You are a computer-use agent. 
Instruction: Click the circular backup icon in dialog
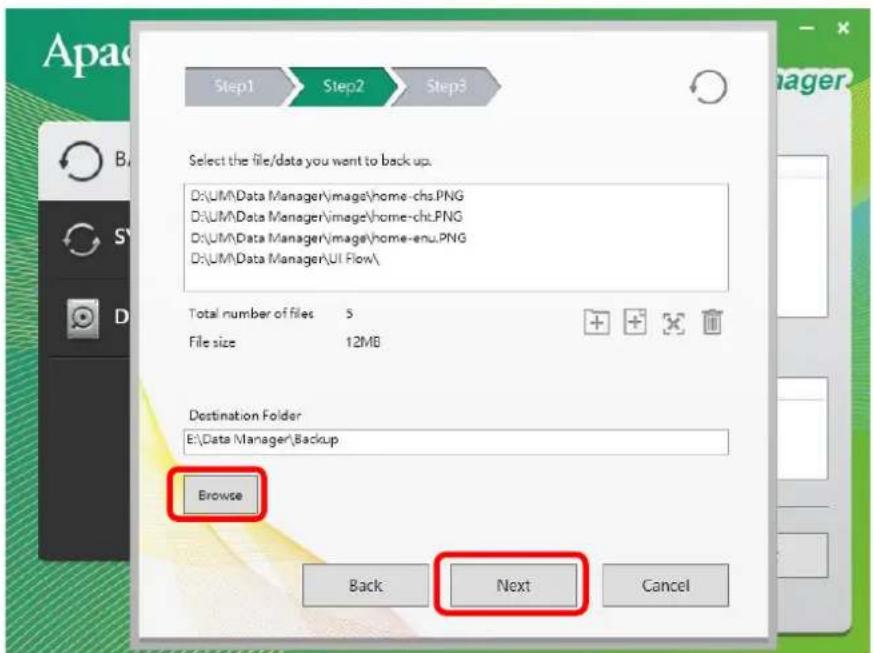point(708,87)
